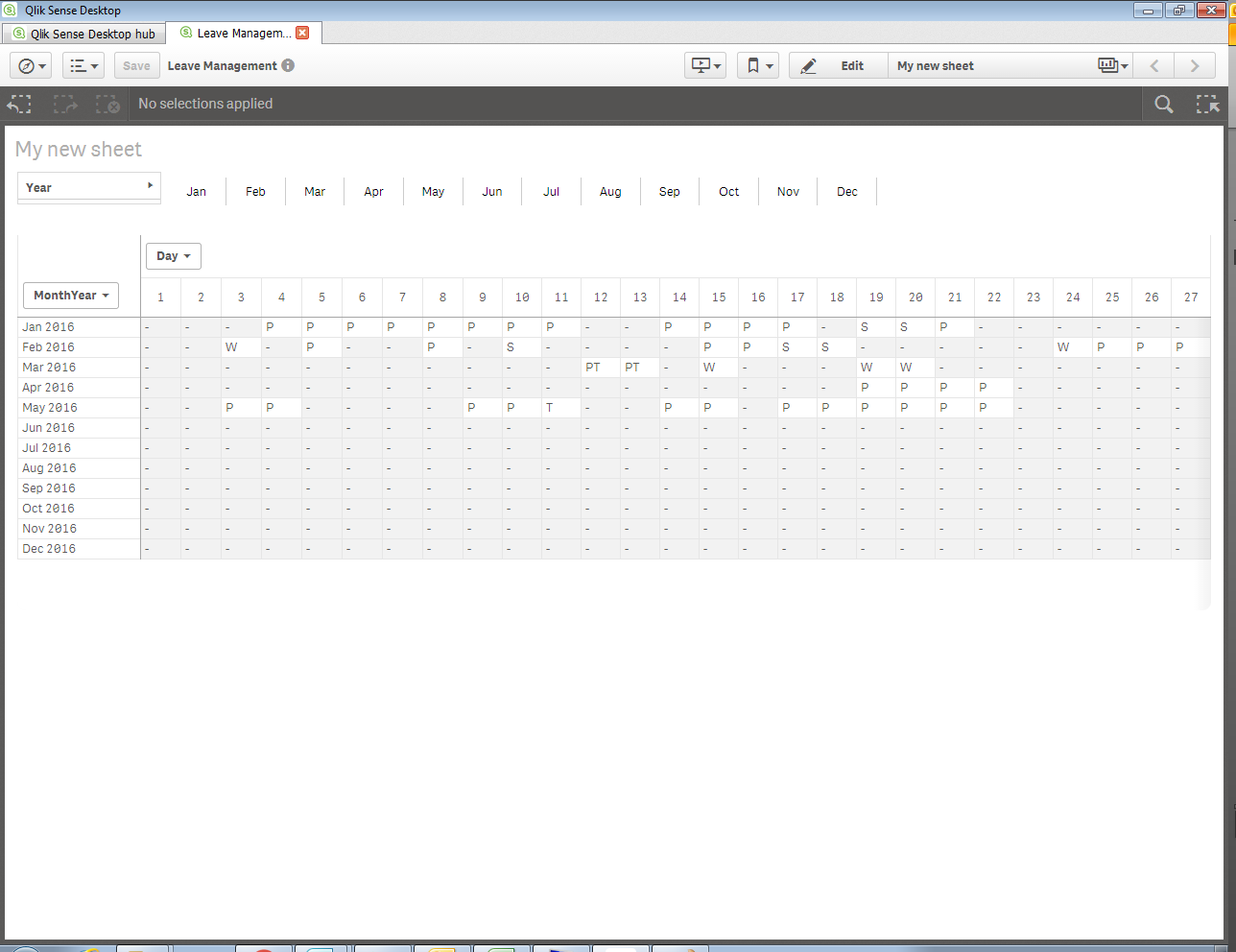Viewport: 1236px width, 952px height.
Task: Click the Leave Management info icon
Action: 288,65
